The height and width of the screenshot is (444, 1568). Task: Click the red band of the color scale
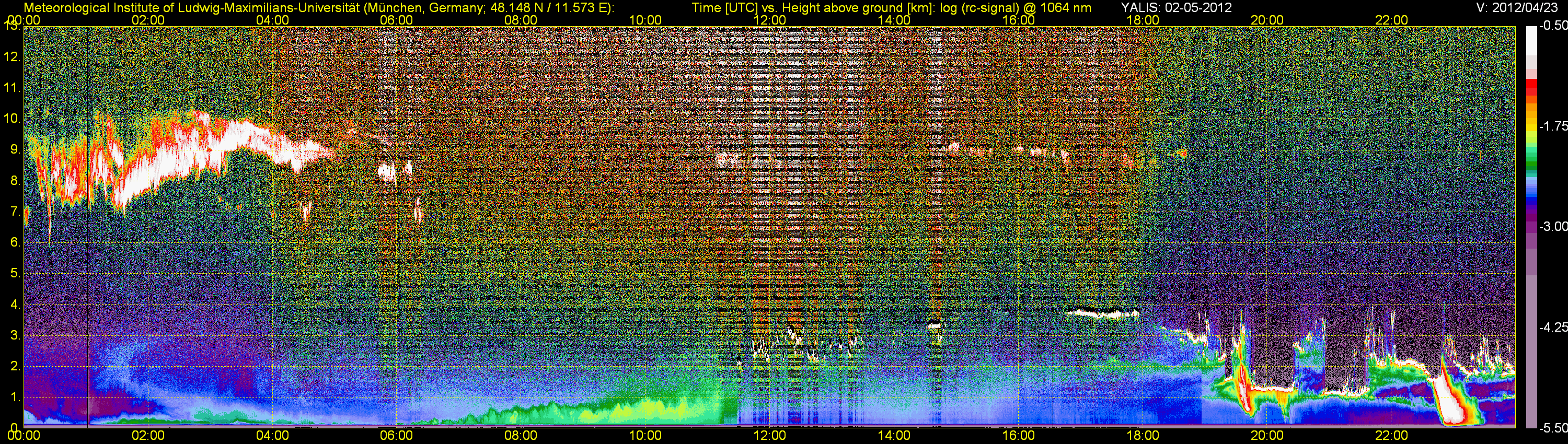coord(1531,88)
